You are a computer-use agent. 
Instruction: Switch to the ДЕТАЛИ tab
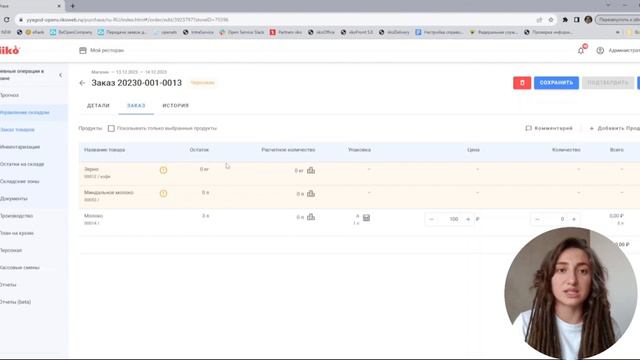pos(98,106)
